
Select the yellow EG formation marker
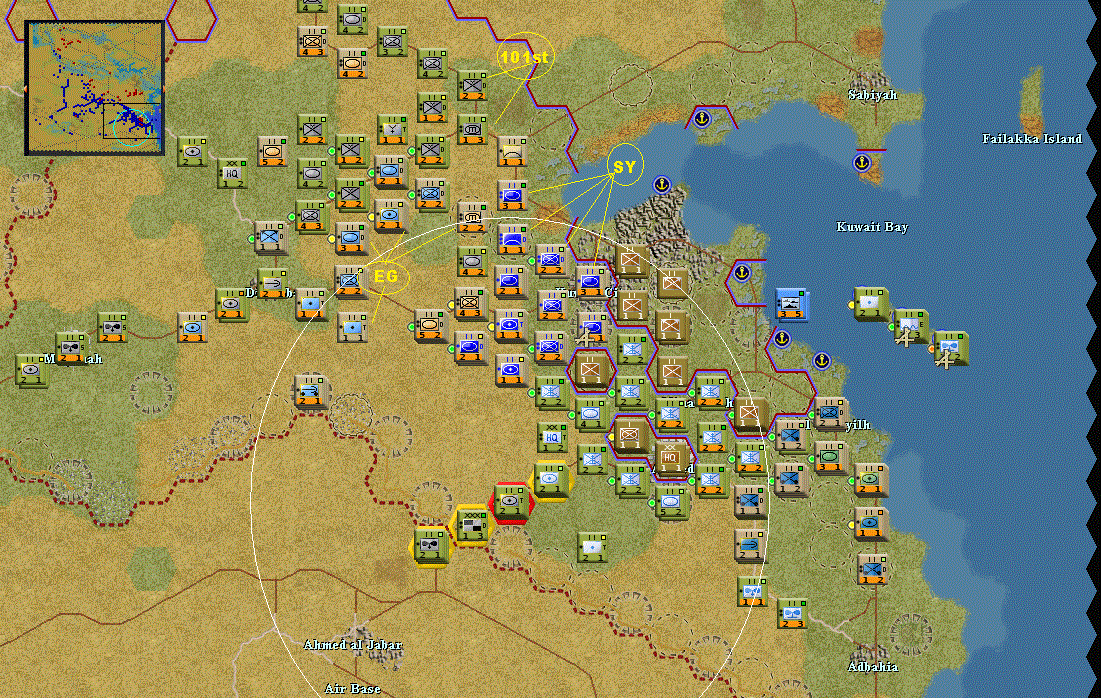click(x=386, y=276)
